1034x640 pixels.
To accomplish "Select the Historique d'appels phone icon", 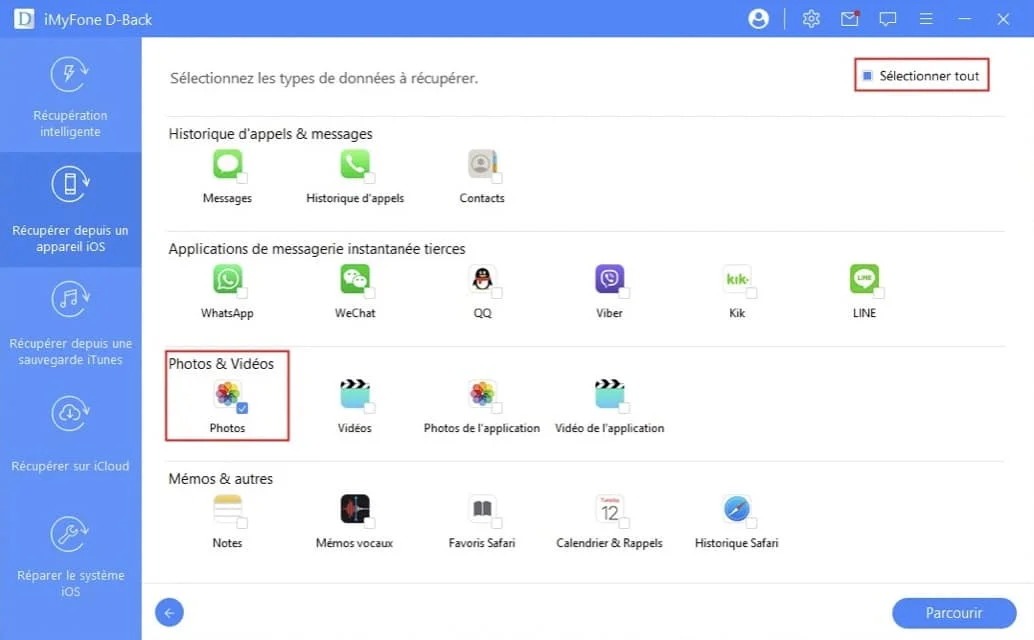I will coord(355,163).
